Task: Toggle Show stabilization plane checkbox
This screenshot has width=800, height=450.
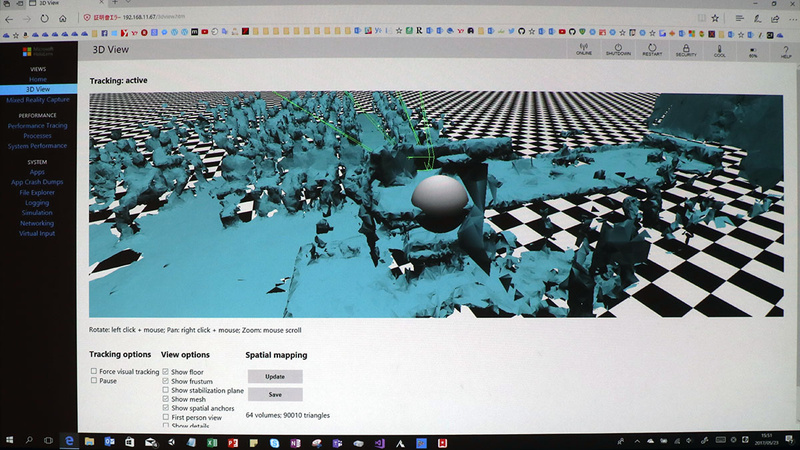Action: point(165,390)
